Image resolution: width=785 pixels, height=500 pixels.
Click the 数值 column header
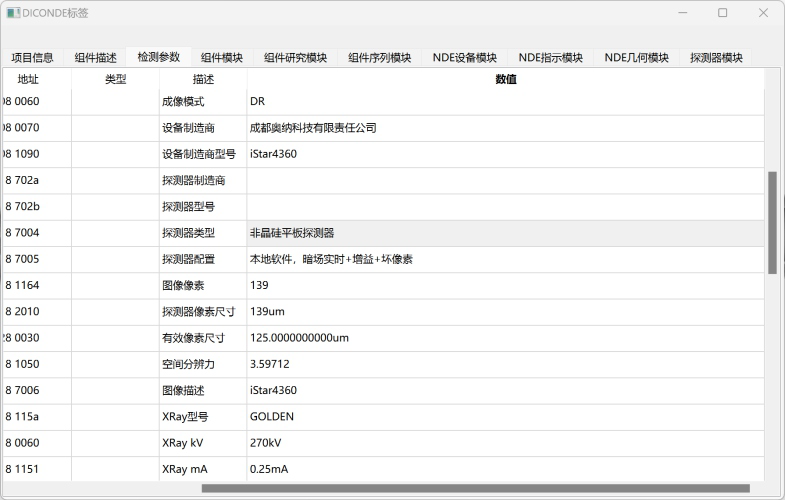coord(505,79)
